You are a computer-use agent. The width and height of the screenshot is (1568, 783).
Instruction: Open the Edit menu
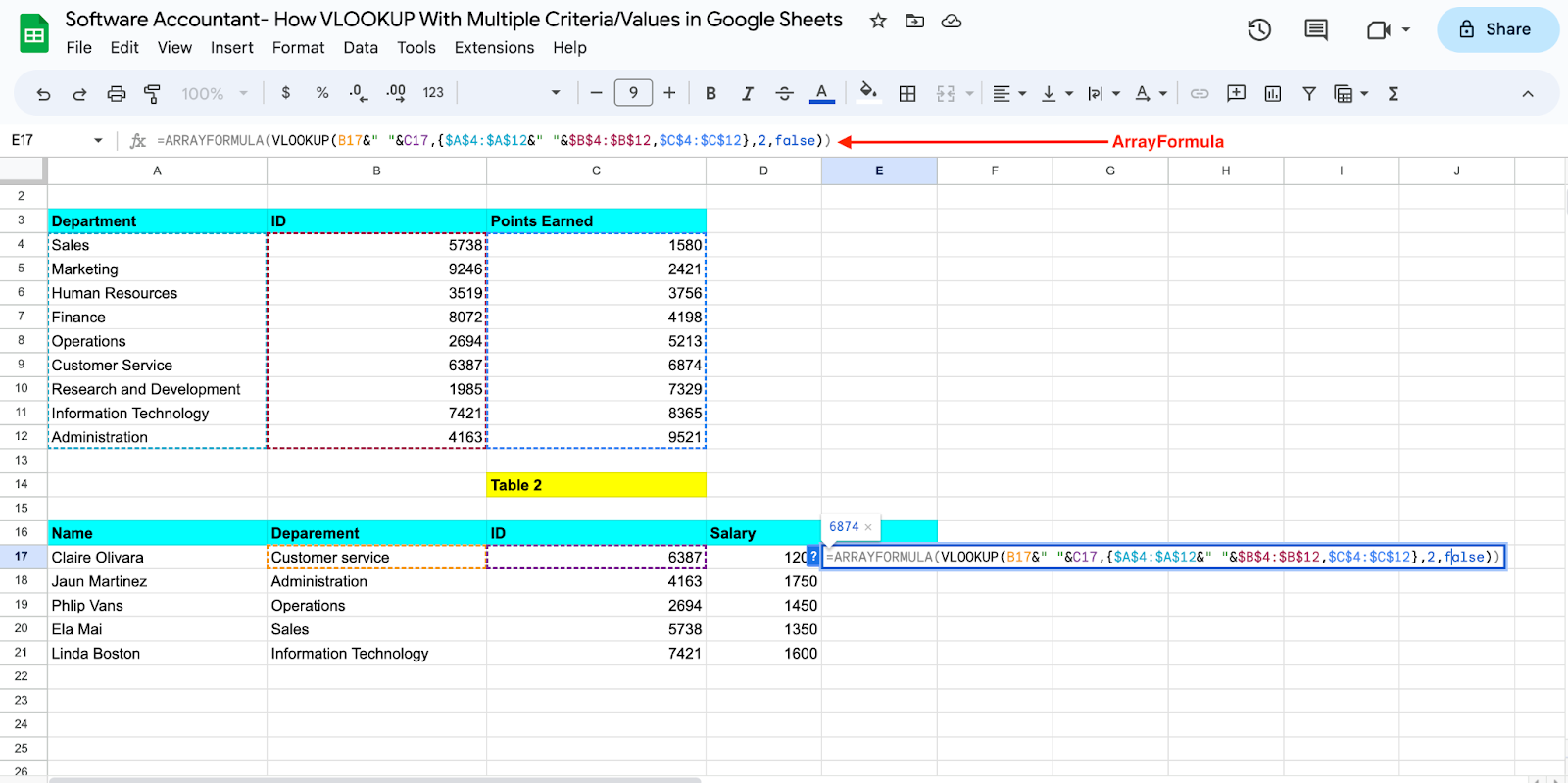[x=124, y=47]
